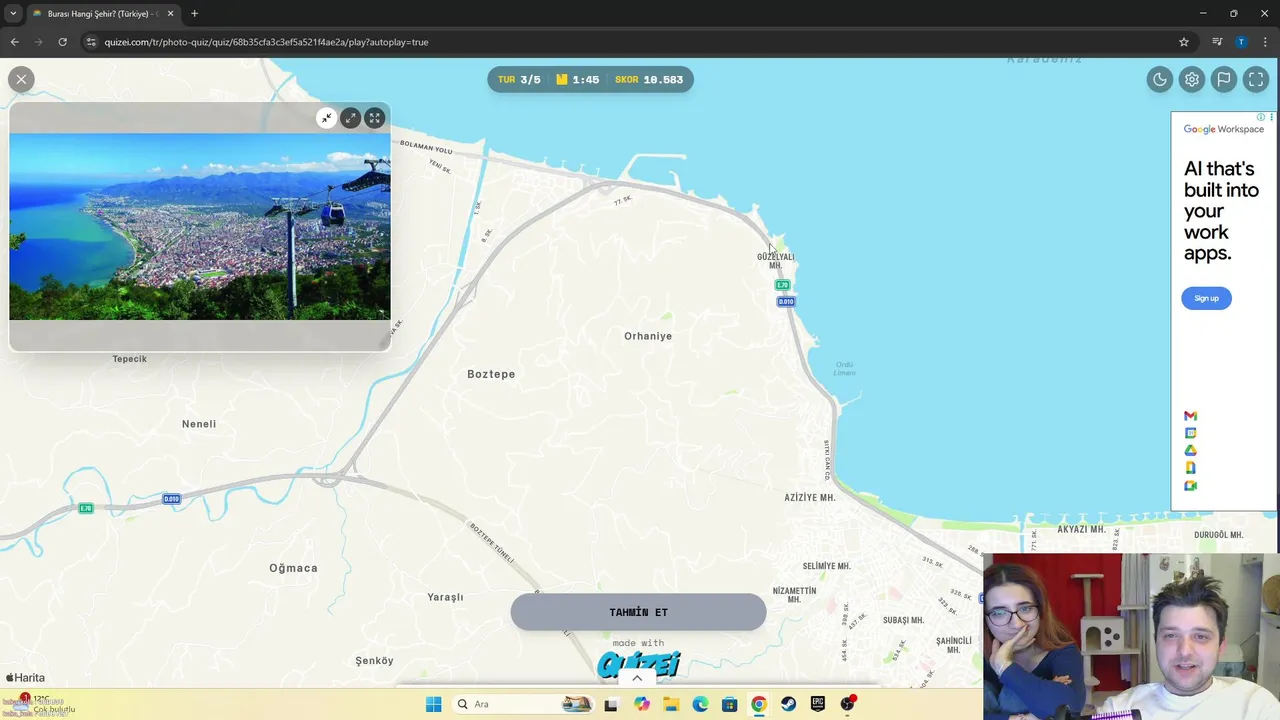Viewport: 1280px width, 720px height.
Task: Click the 1:45 timer display
Action: (577, 80)
